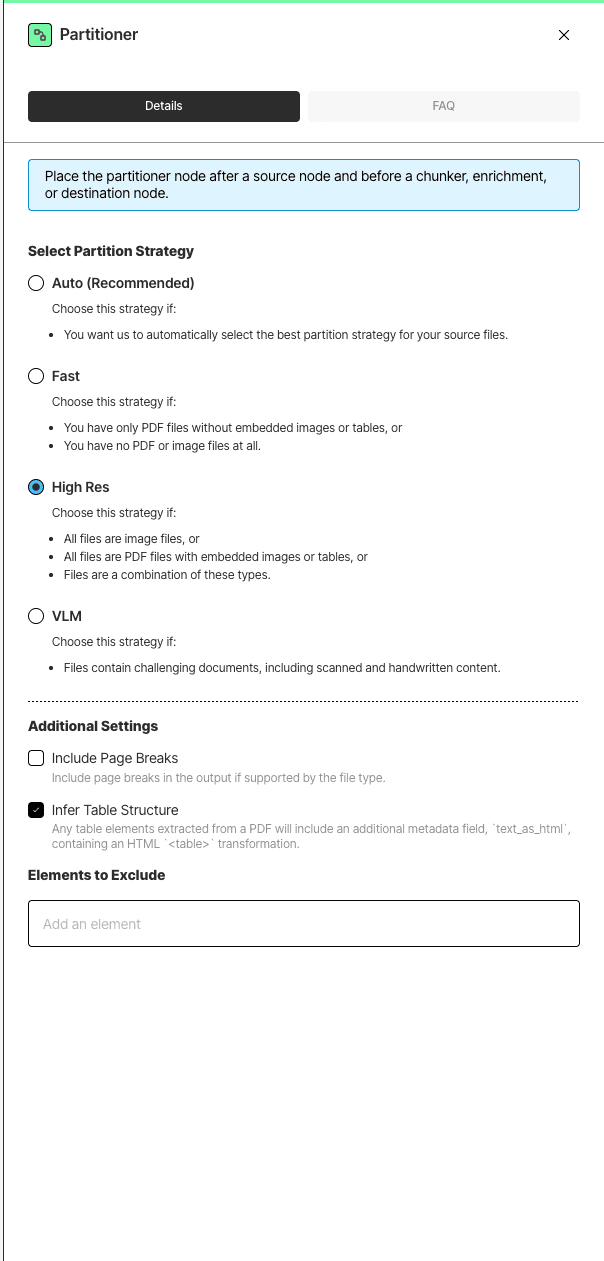Choose the Fast partition strategy radio

(x=36, y=376)
